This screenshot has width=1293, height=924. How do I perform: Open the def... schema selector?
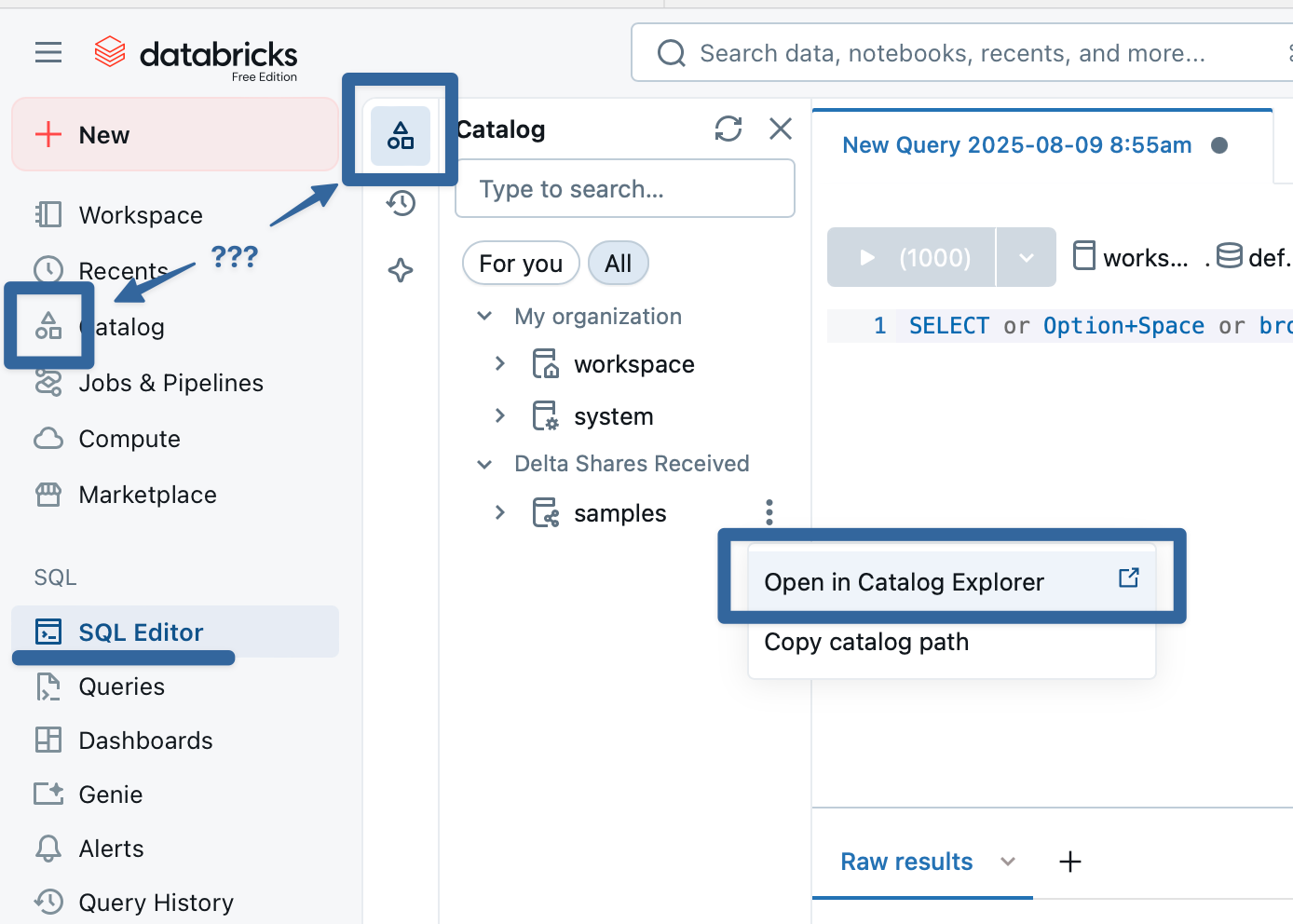tap(1254, 257)
